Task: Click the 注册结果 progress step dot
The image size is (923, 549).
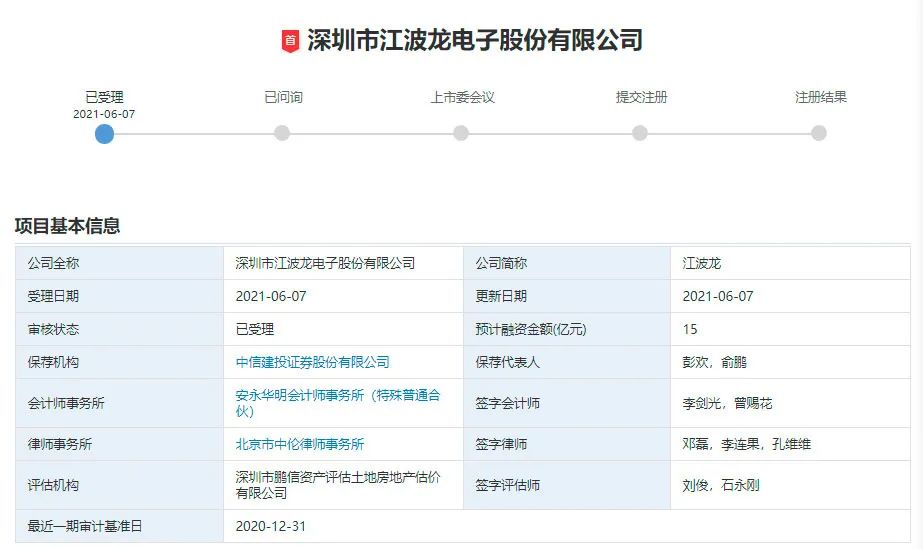Action: (819, 133)
